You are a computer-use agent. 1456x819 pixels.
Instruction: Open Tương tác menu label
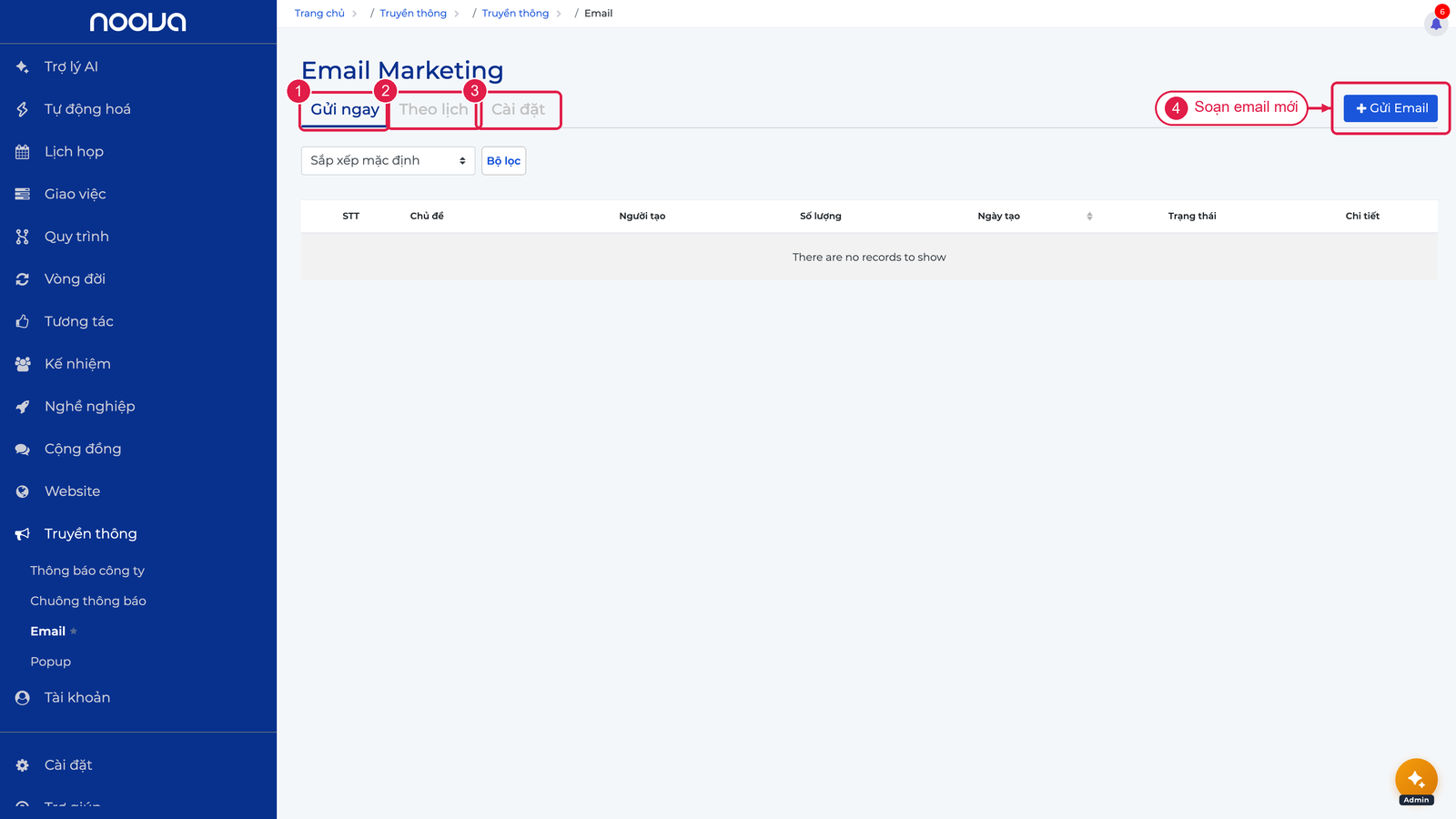pos(79,321)
